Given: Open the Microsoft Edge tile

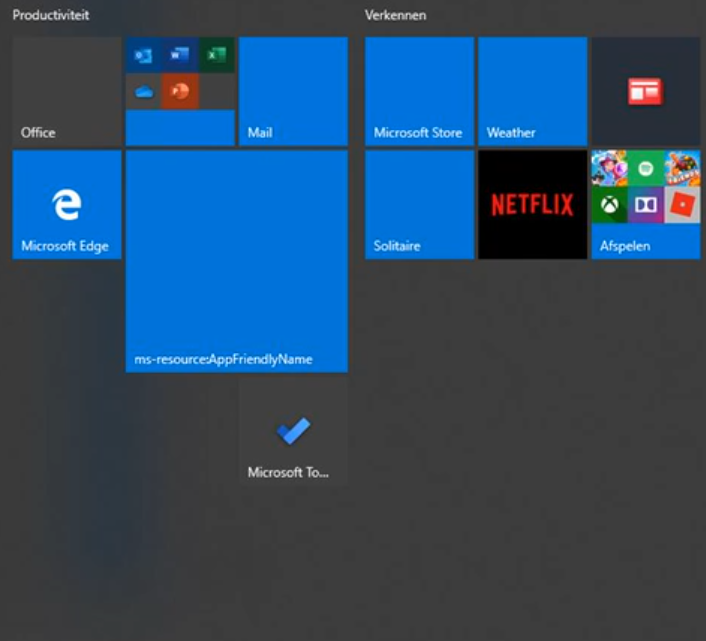Looking at the screenshot, I should 67,205.
